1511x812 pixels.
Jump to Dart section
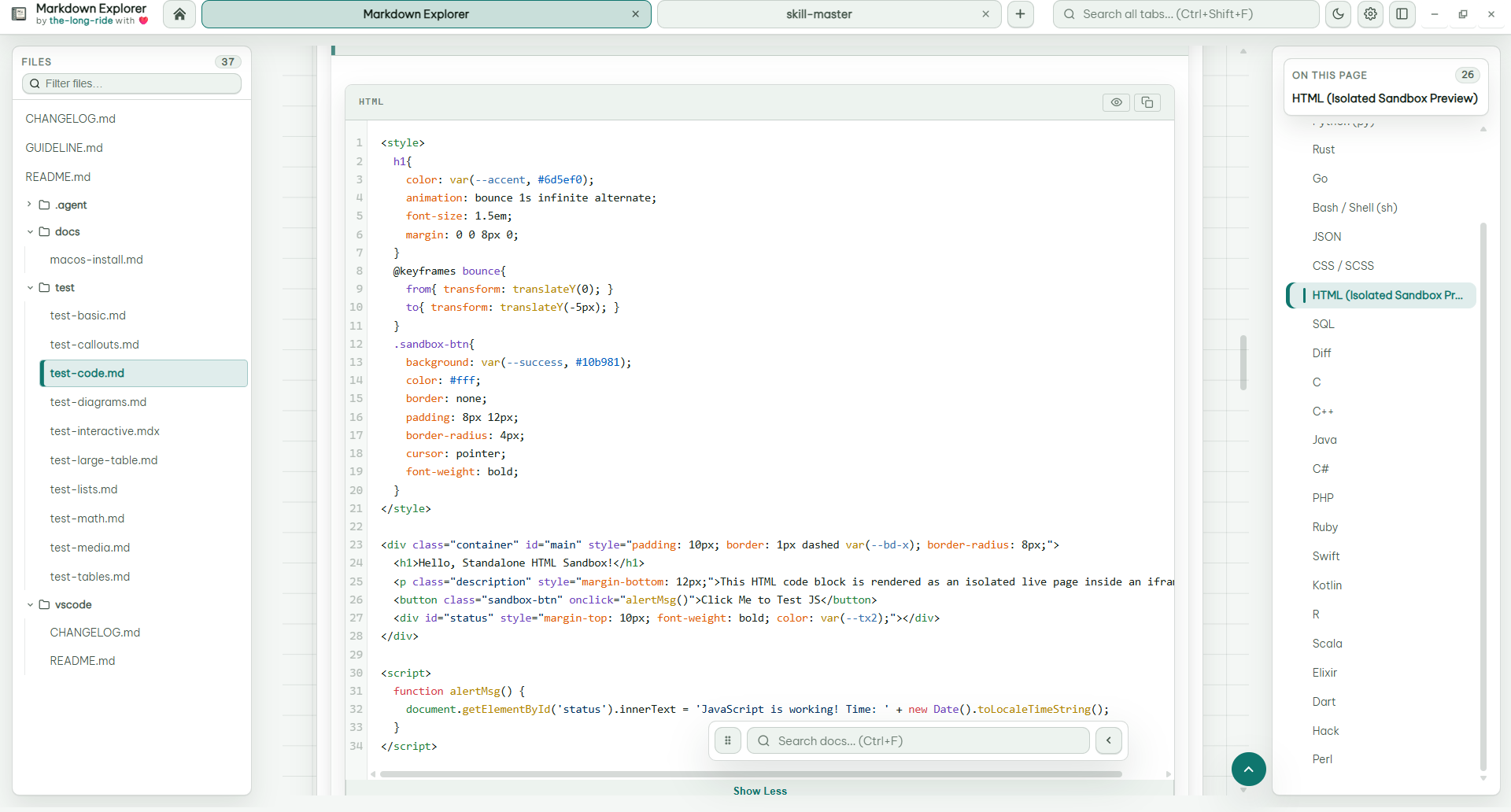point(1324,702)
